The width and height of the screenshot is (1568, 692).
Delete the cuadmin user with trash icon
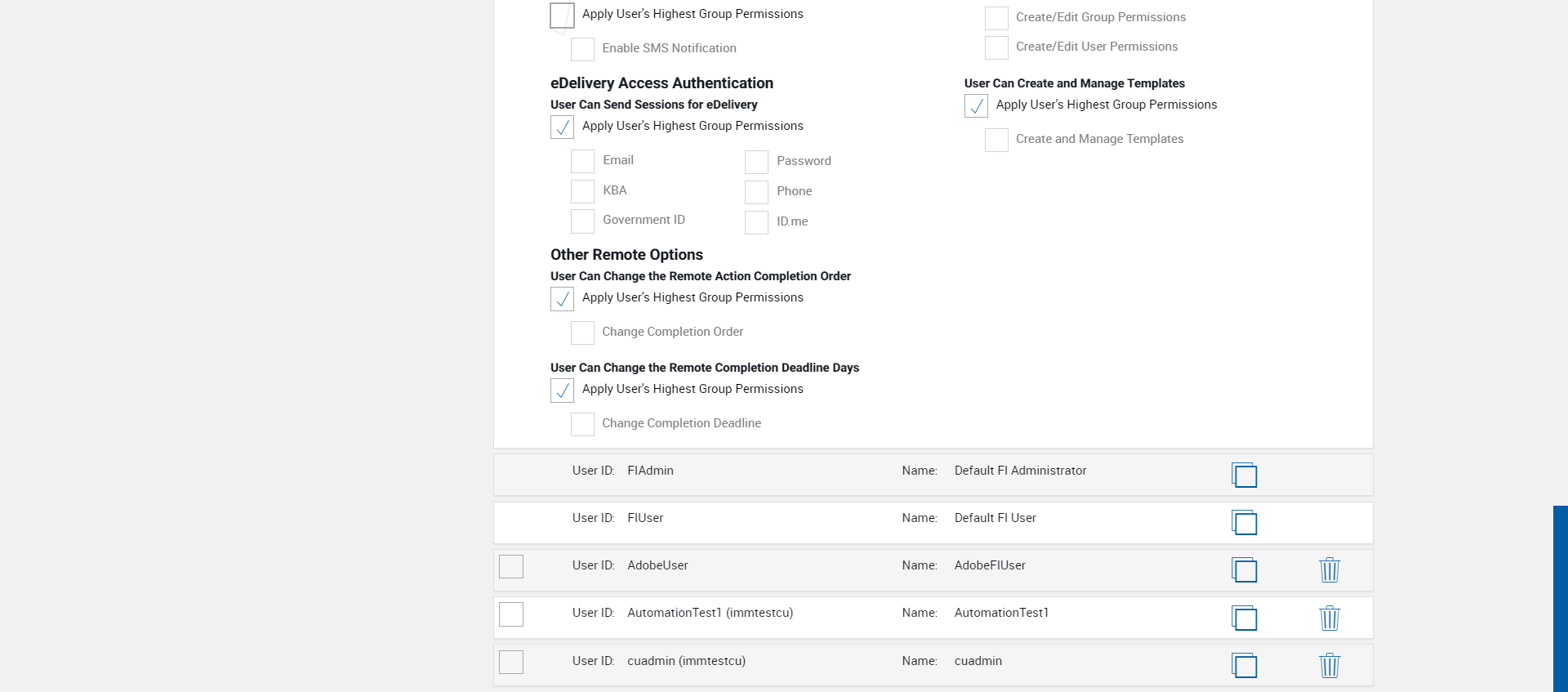click(x=1330, y=665)
